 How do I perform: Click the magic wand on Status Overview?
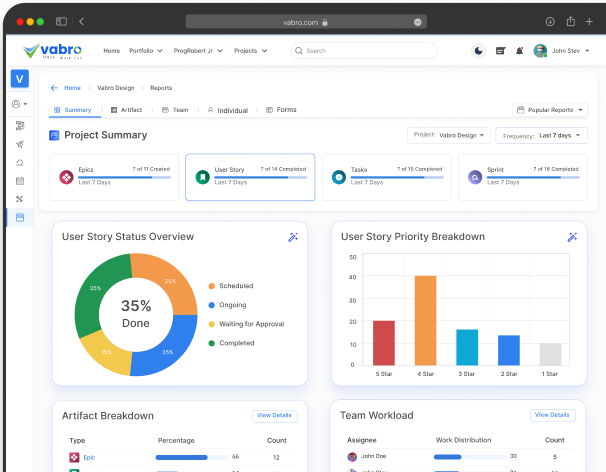click(293, 237)
